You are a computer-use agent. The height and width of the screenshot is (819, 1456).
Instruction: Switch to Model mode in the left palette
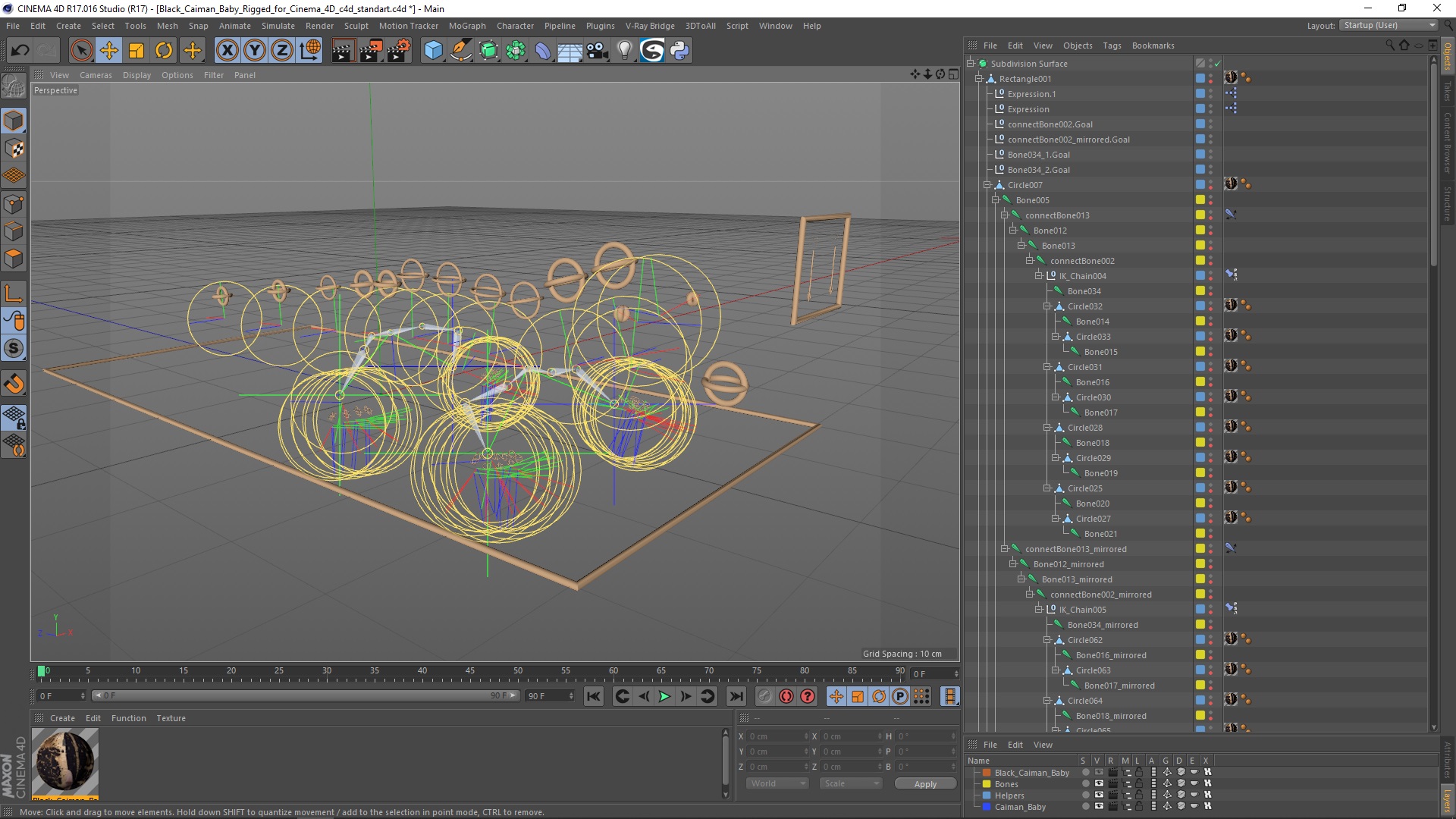coord(14,121)
